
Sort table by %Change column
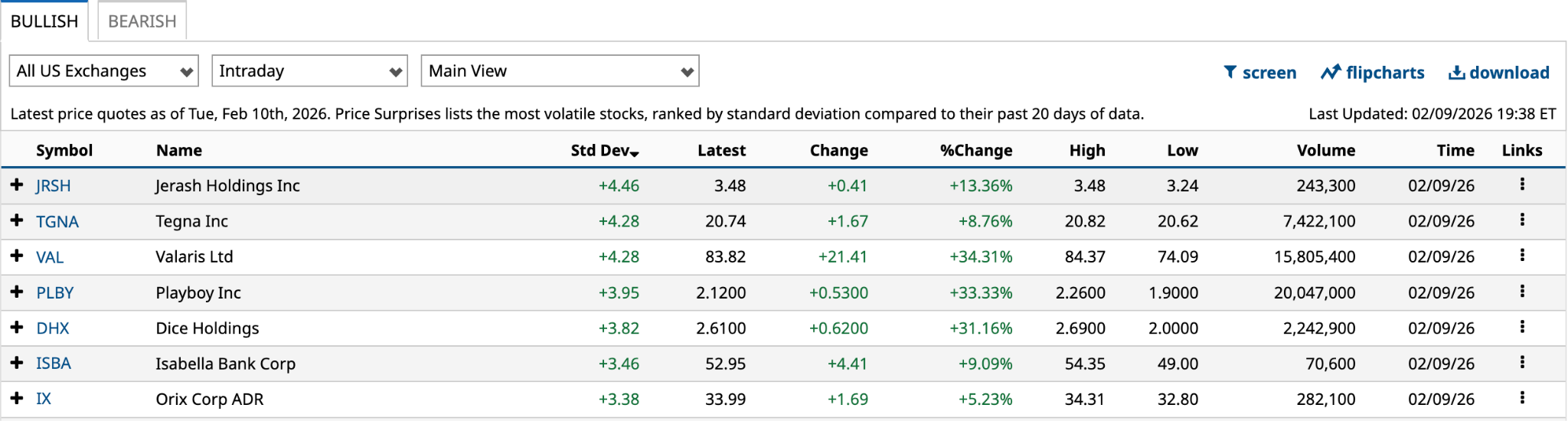click(x=975, y=151)
